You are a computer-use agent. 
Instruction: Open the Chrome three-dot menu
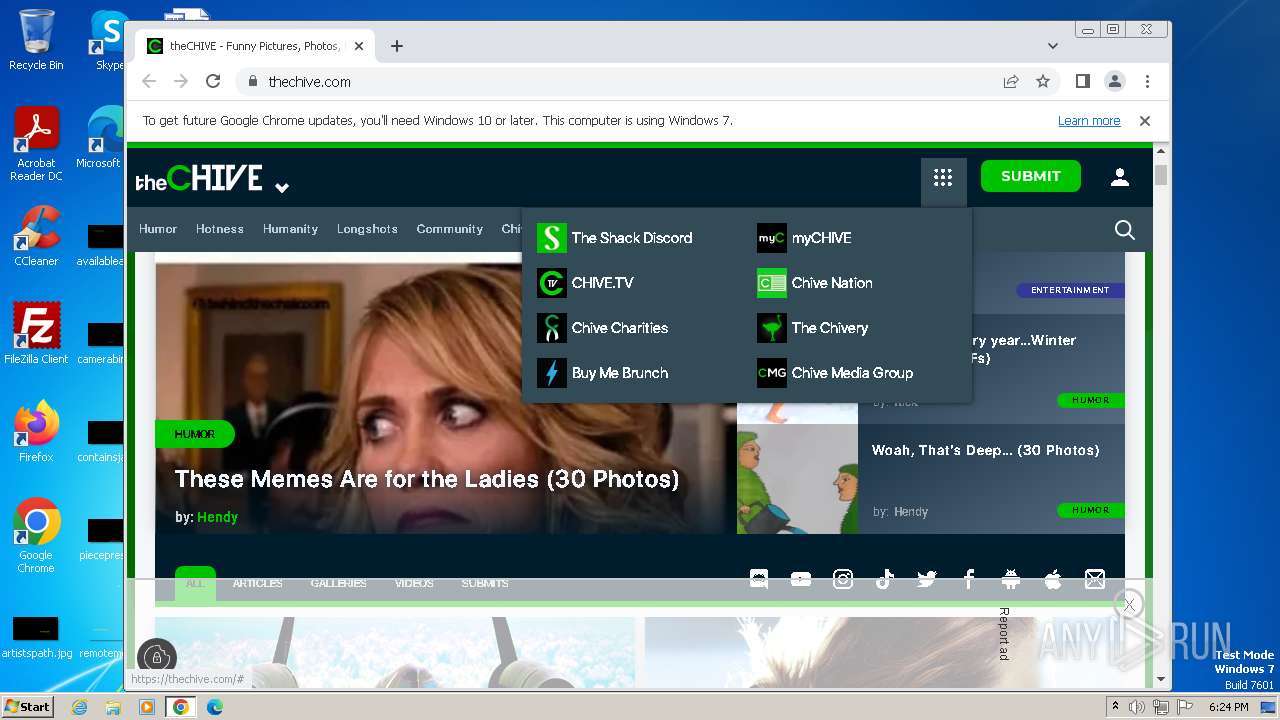point(1147,81)
